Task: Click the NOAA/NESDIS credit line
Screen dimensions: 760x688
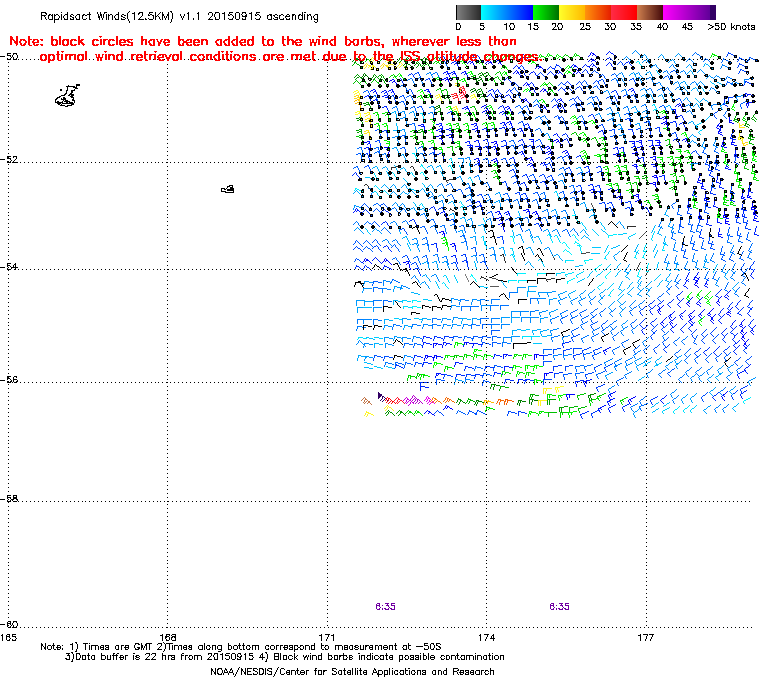Action: click(352, 672)
